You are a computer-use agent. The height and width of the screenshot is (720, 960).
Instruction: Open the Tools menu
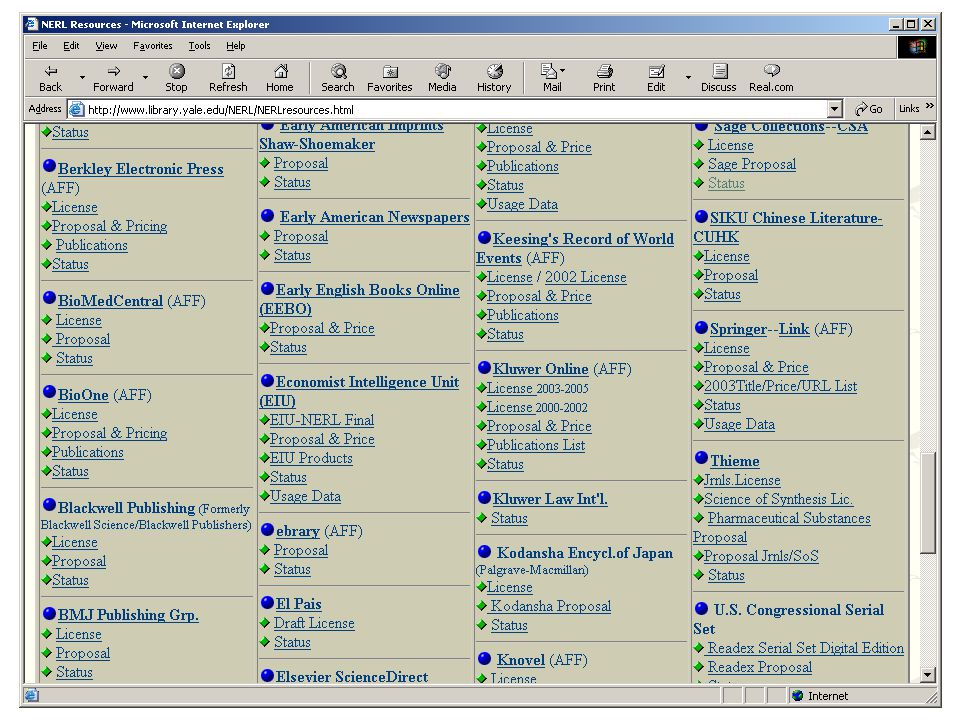click(x=199, y=46)
